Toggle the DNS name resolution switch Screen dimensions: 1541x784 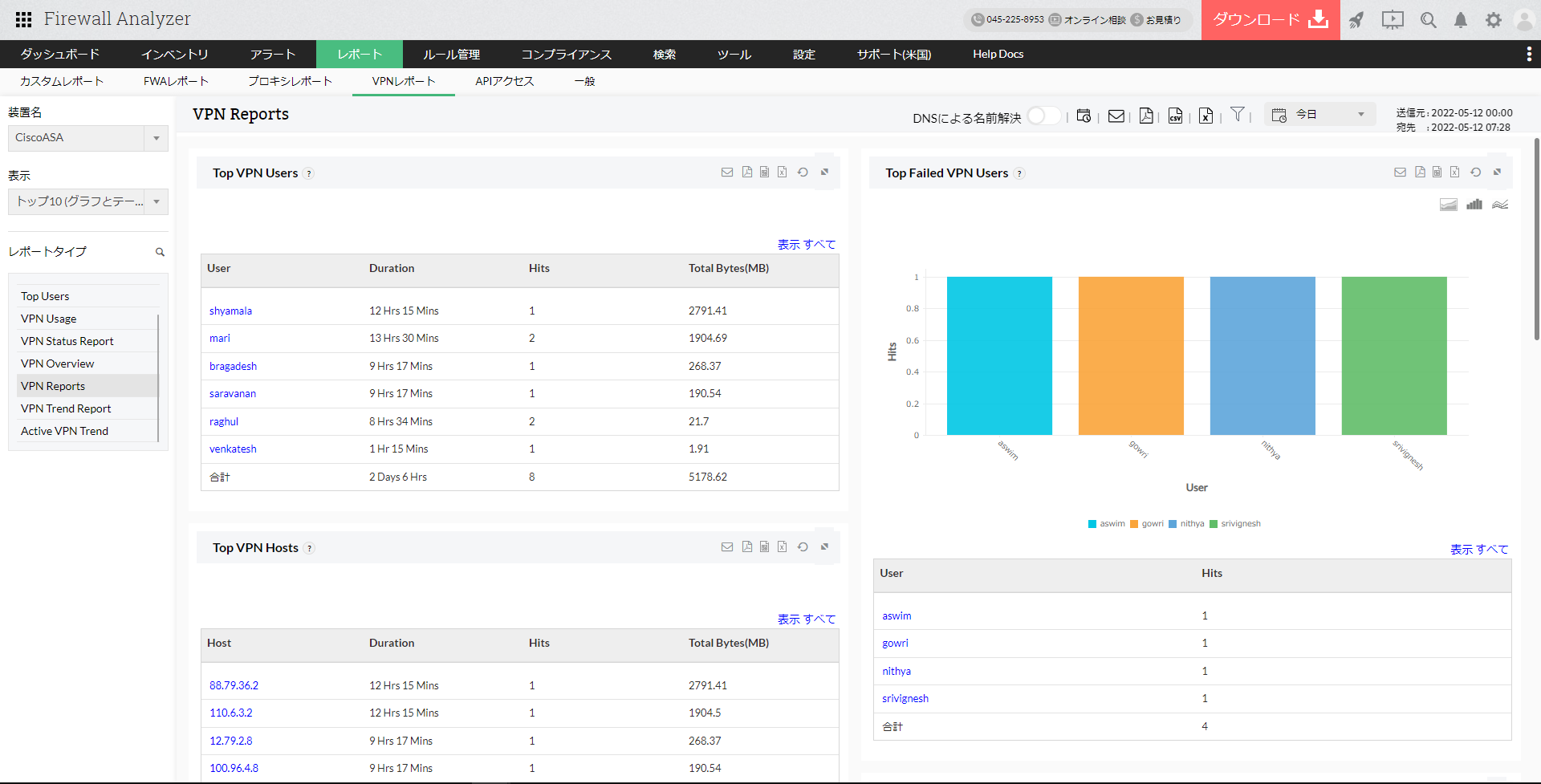tap(1043, 116)
